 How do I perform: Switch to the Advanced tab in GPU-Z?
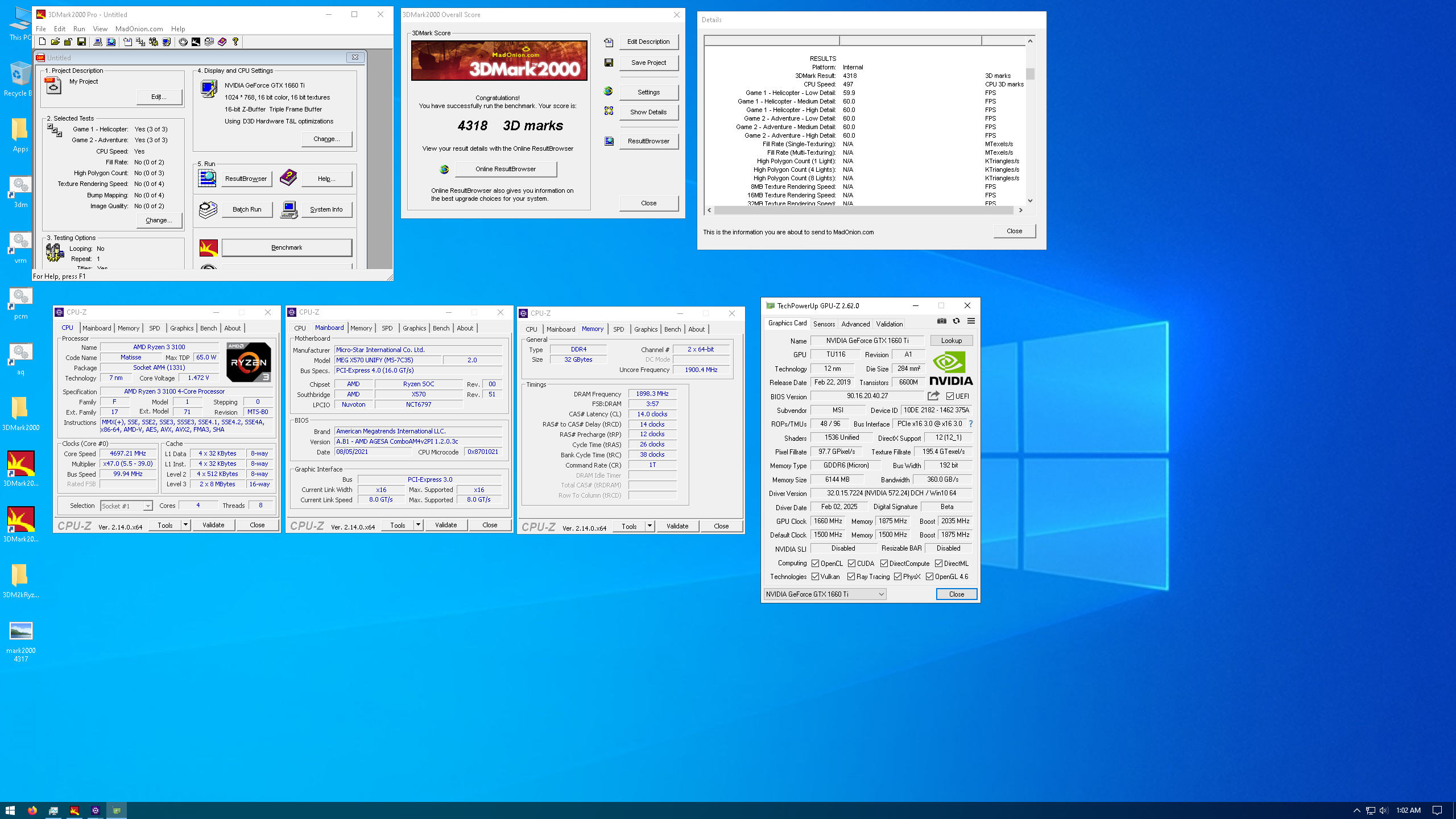(855, 324)
